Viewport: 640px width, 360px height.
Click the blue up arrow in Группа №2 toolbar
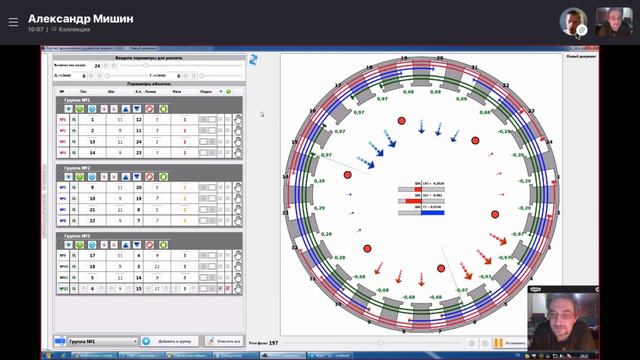[x=126, y=177]
